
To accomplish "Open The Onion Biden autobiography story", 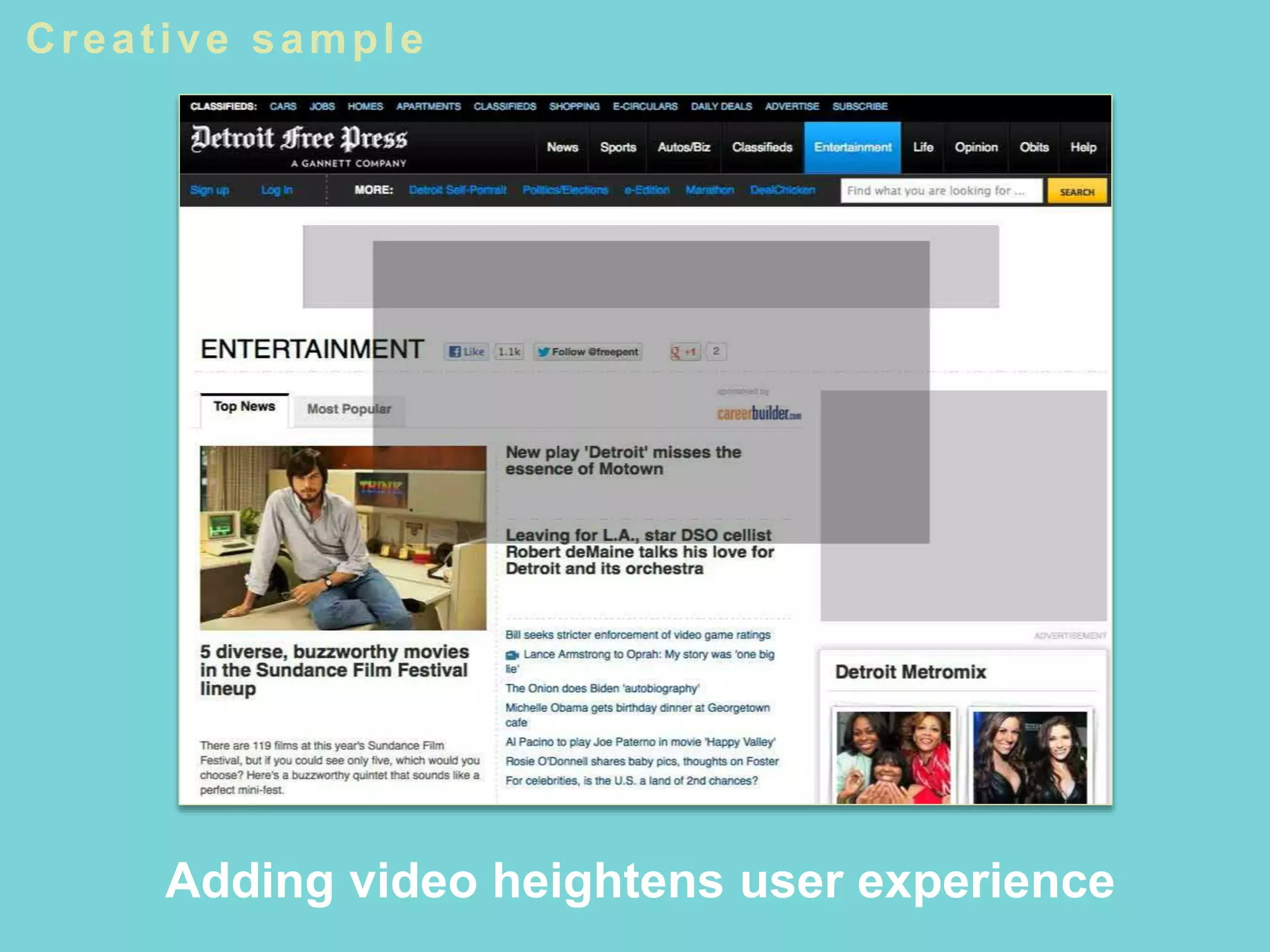I will pyautogui.click(x=602, y=688).
